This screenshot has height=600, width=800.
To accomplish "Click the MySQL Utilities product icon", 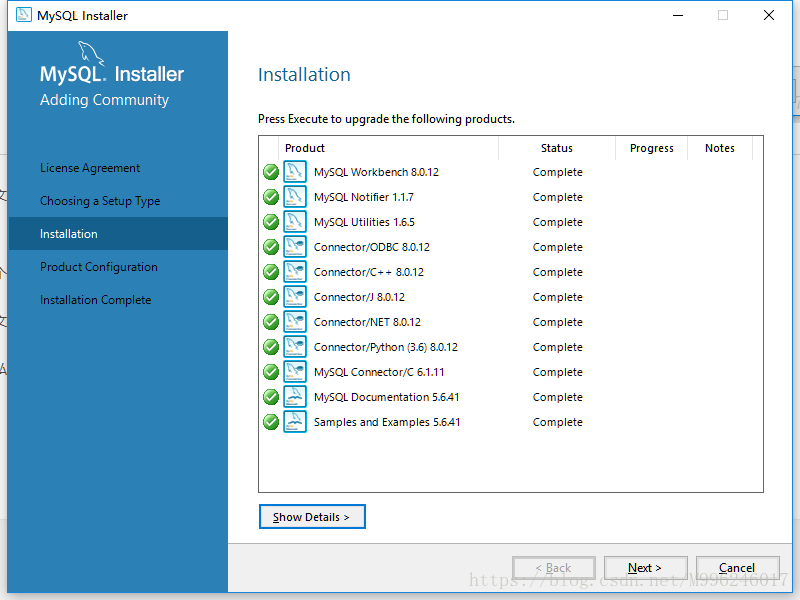I will point(295,221).
